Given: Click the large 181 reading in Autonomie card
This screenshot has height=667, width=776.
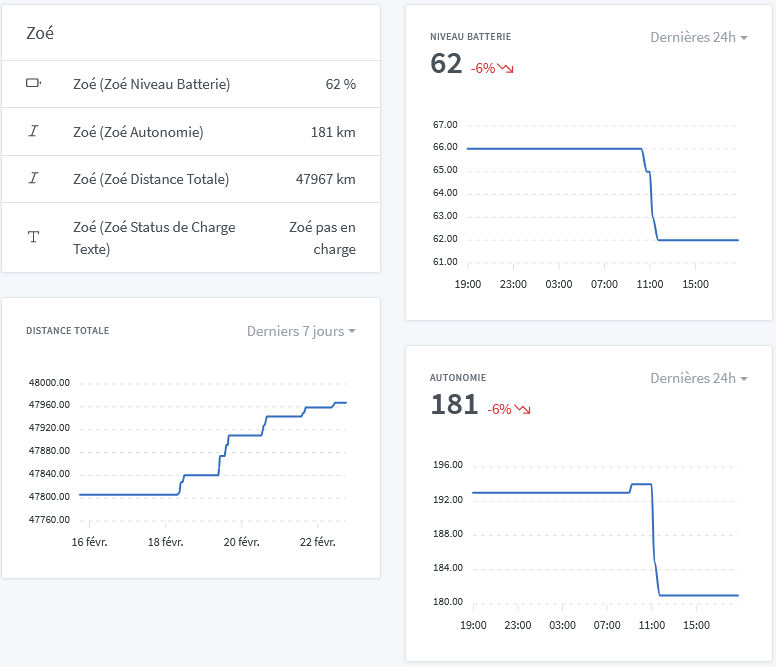Looking at the screenshot, I should coord(454,405).
